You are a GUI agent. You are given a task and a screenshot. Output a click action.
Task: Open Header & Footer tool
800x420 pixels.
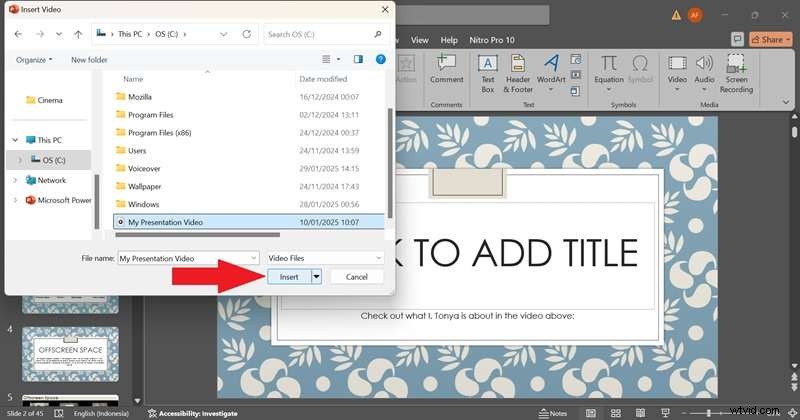518,74
